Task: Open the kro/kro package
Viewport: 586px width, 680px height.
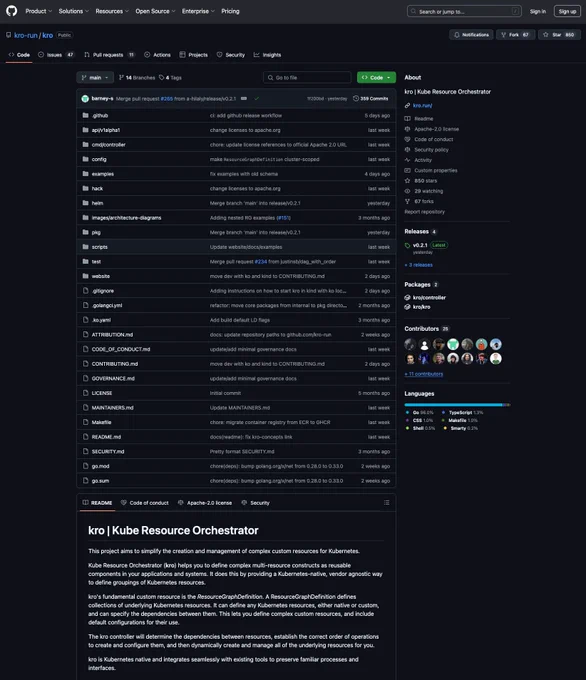Action: tap(421, 307)
